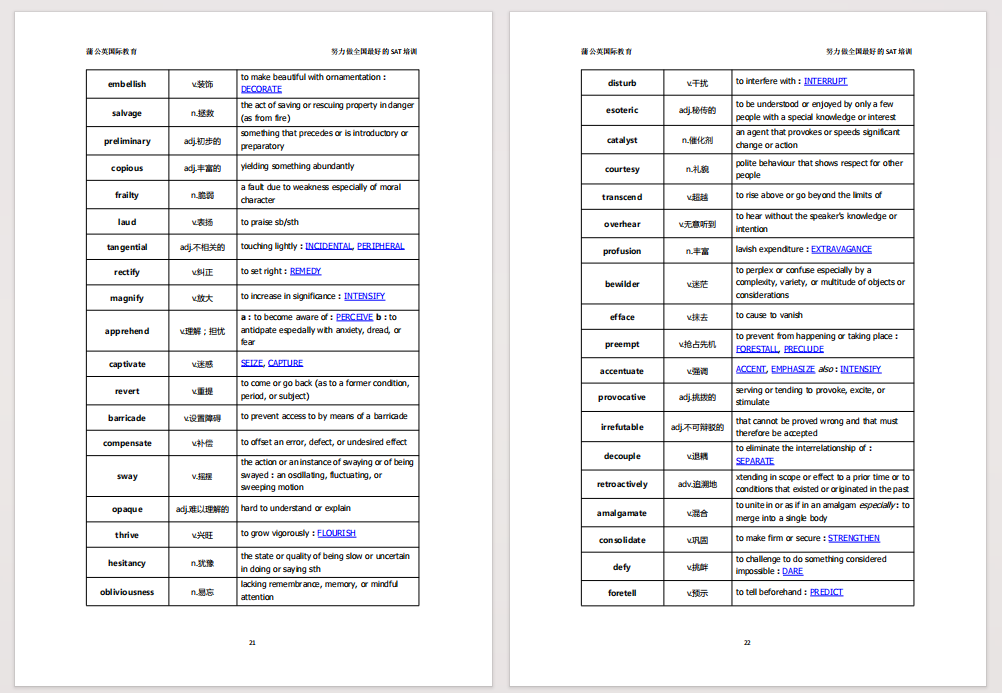
Task: Open the DECORATE link for embellish
Action: pos(261,89)
